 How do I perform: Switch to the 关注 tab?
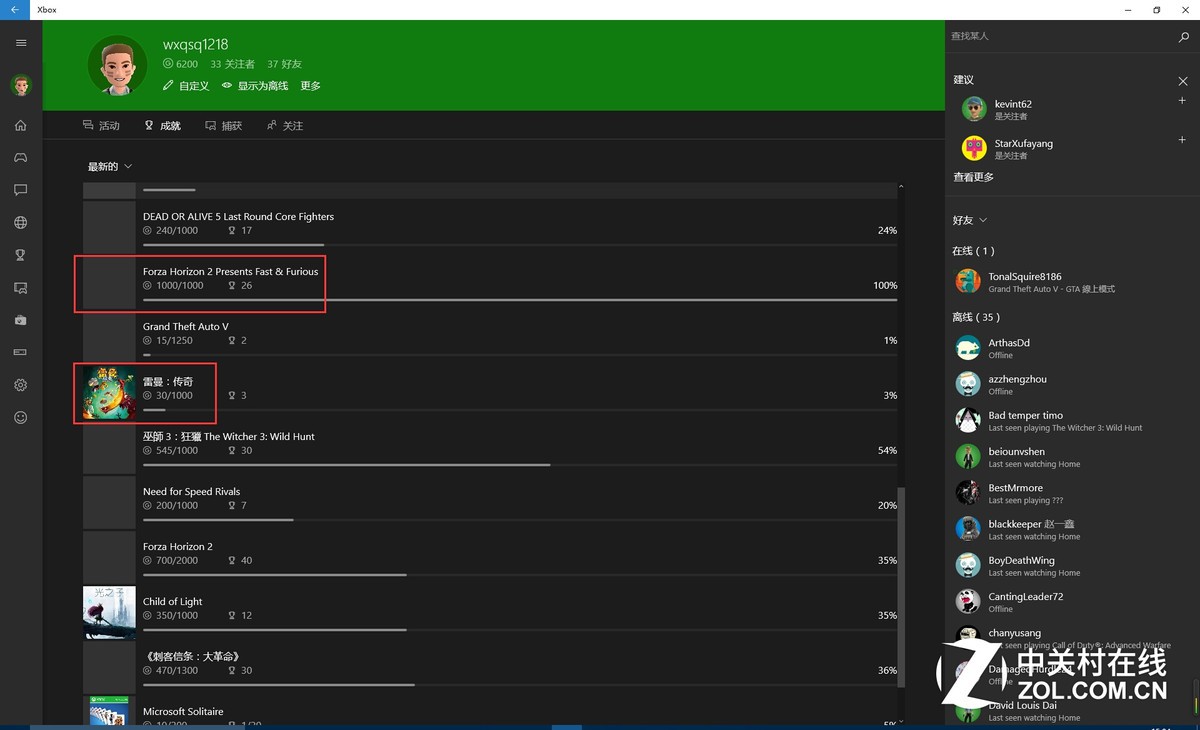coord(285,126)
